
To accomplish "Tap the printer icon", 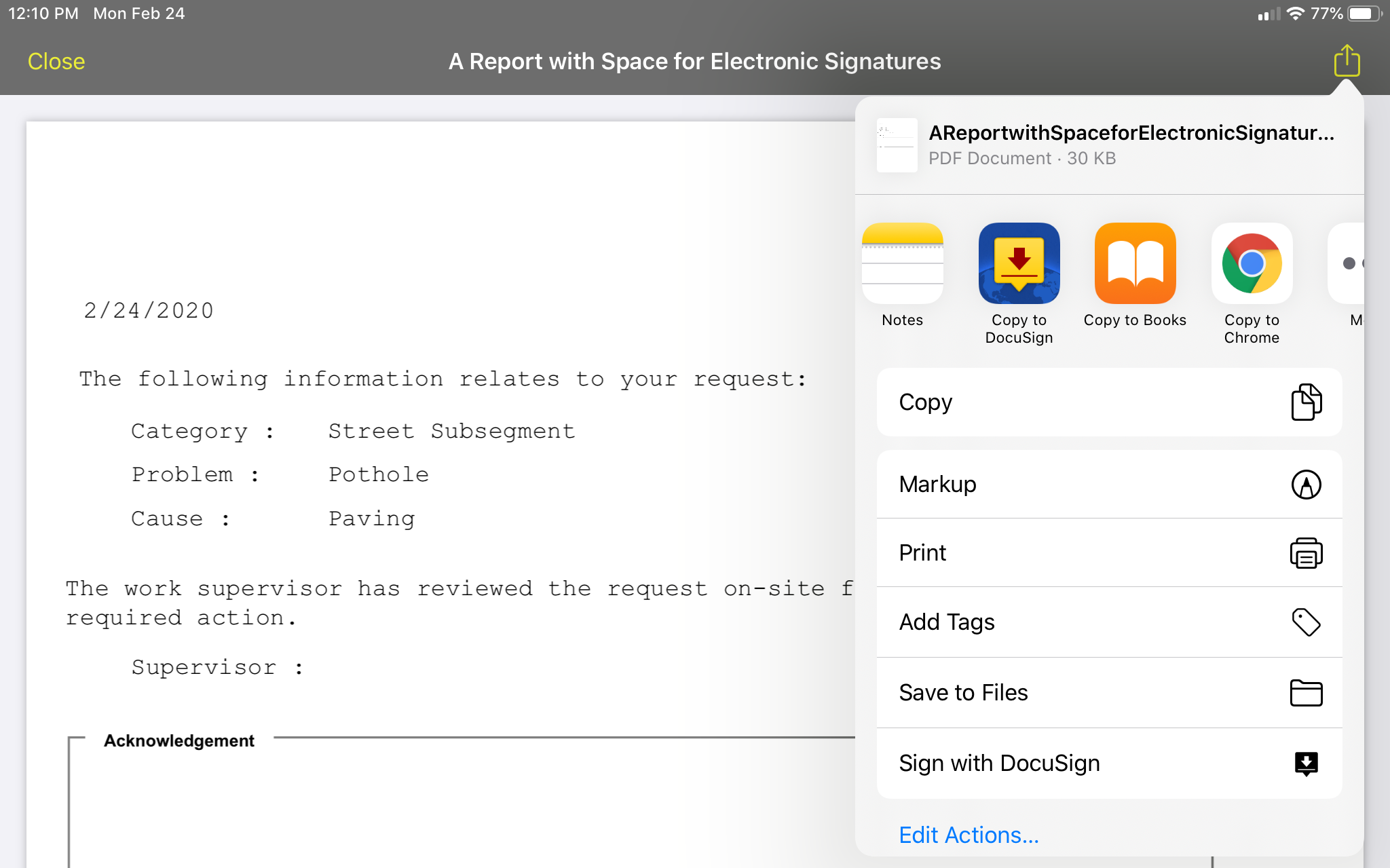I will [1306, 553].
